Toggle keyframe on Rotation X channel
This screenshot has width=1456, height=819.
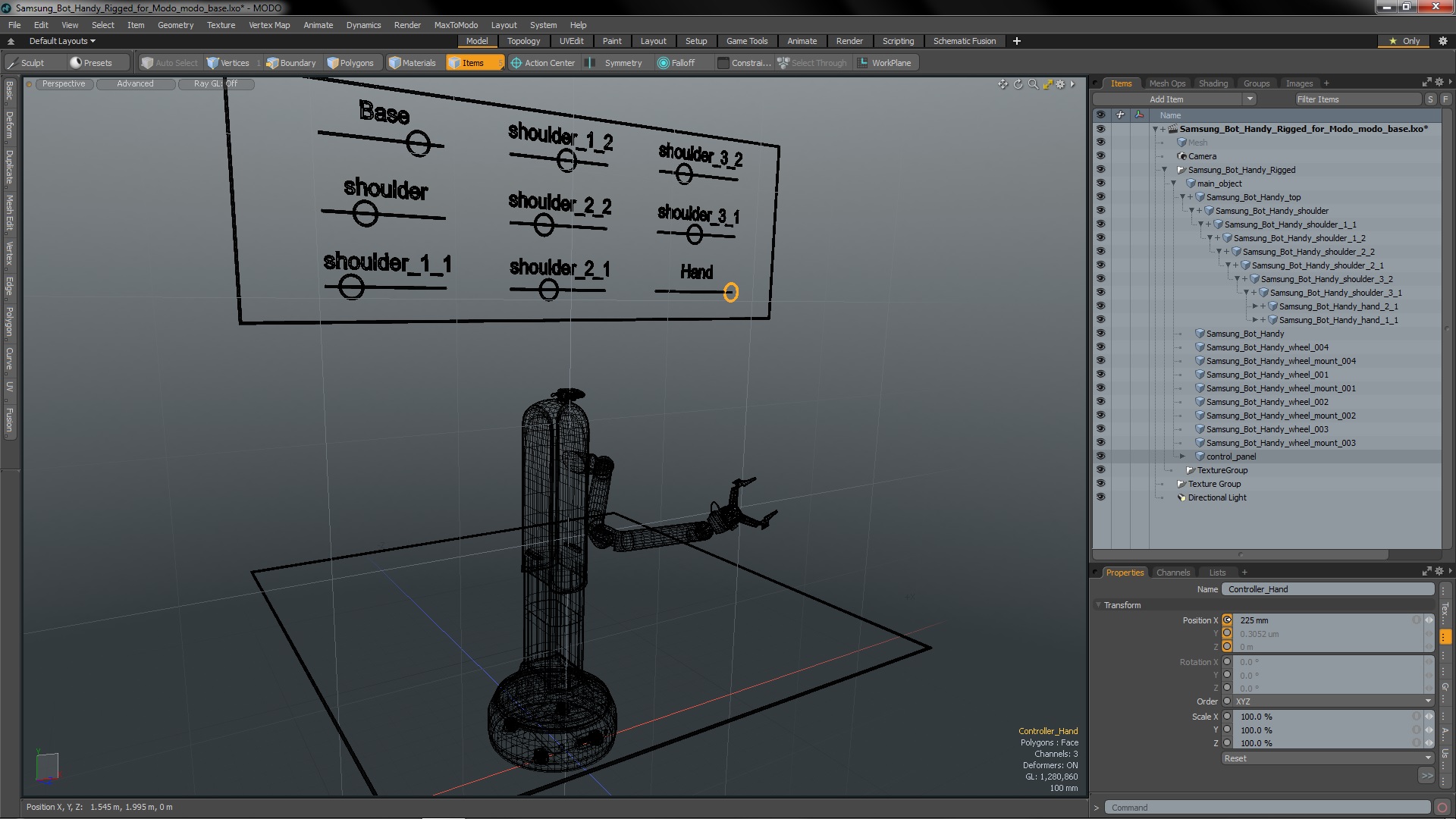tap(1227, 661)
